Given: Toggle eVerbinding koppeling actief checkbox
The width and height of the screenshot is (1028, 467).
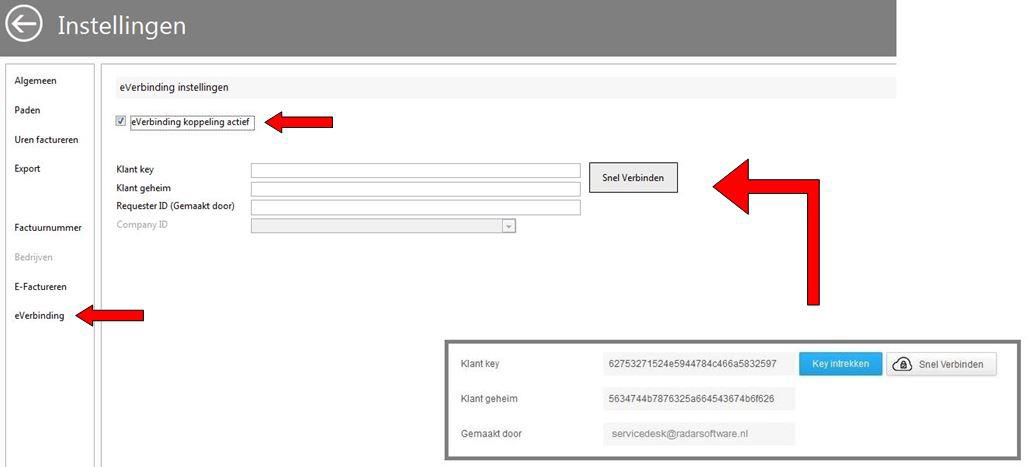Looking at the screenshot, I should point(121,121).
